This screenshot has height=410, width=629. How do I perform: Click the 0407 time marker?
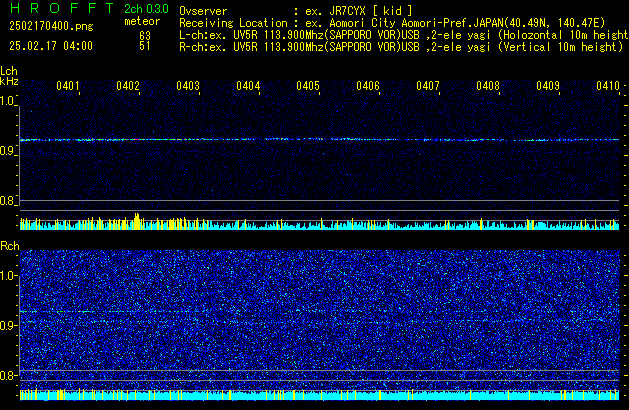click(x=428, y=86)
